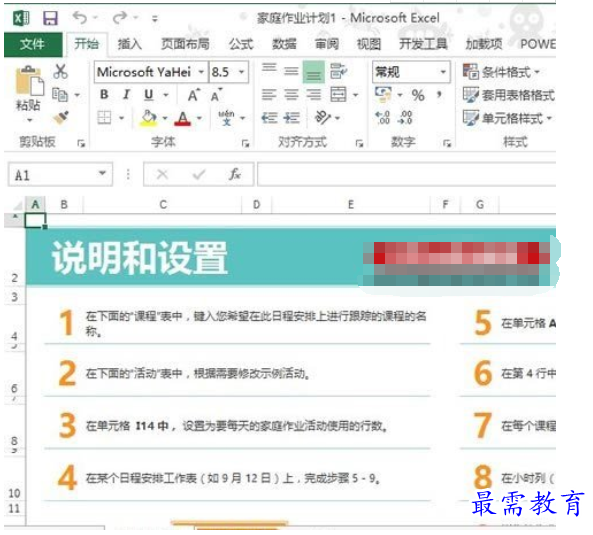Image resolution: width=593 pixels, height=535 pixels.
Task: Toggle bold formatting
Action: coord(104,95)
